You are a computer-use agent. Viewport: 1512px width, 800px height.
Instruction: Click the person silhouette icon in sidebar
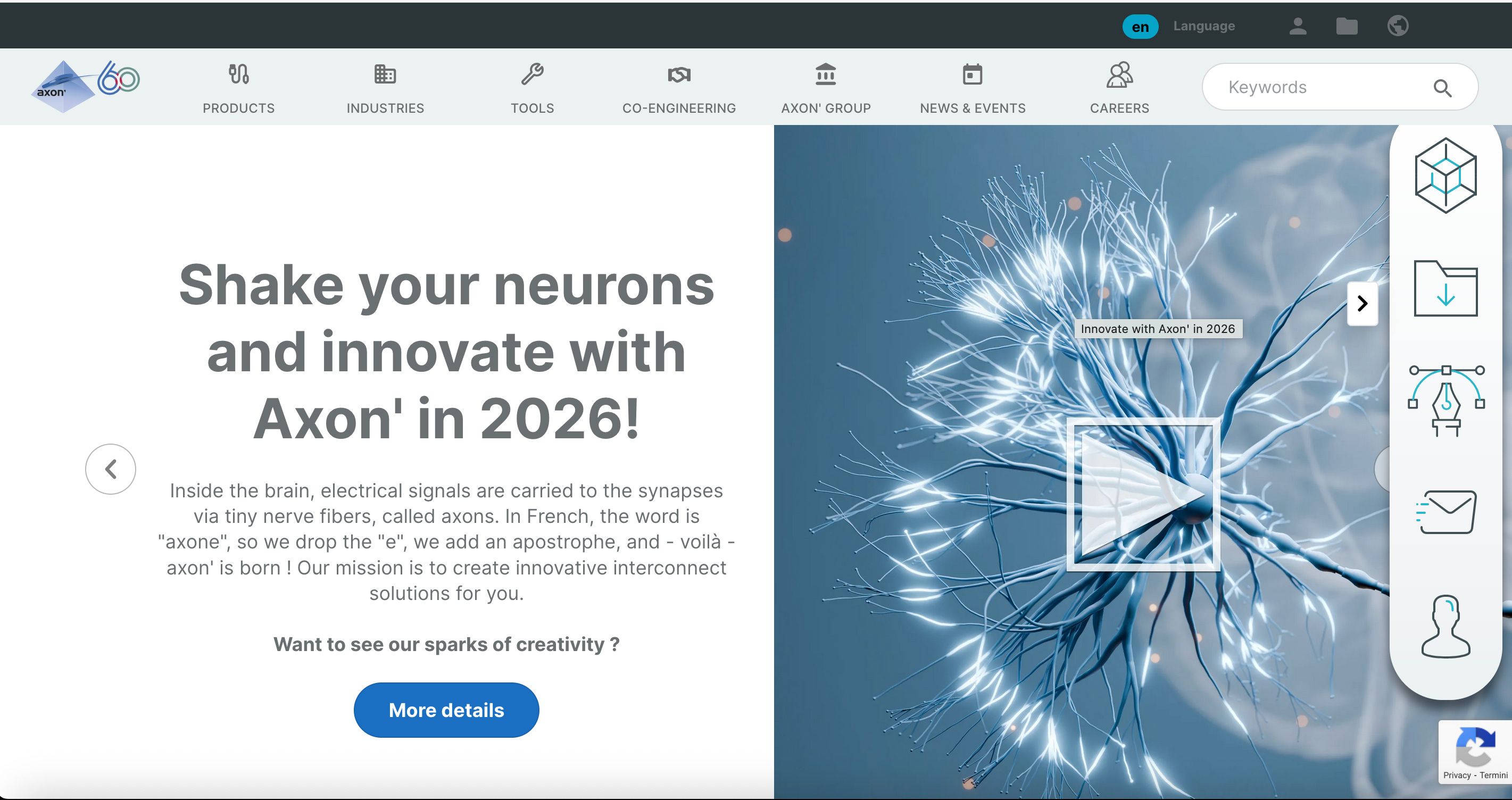(1445, 626)
